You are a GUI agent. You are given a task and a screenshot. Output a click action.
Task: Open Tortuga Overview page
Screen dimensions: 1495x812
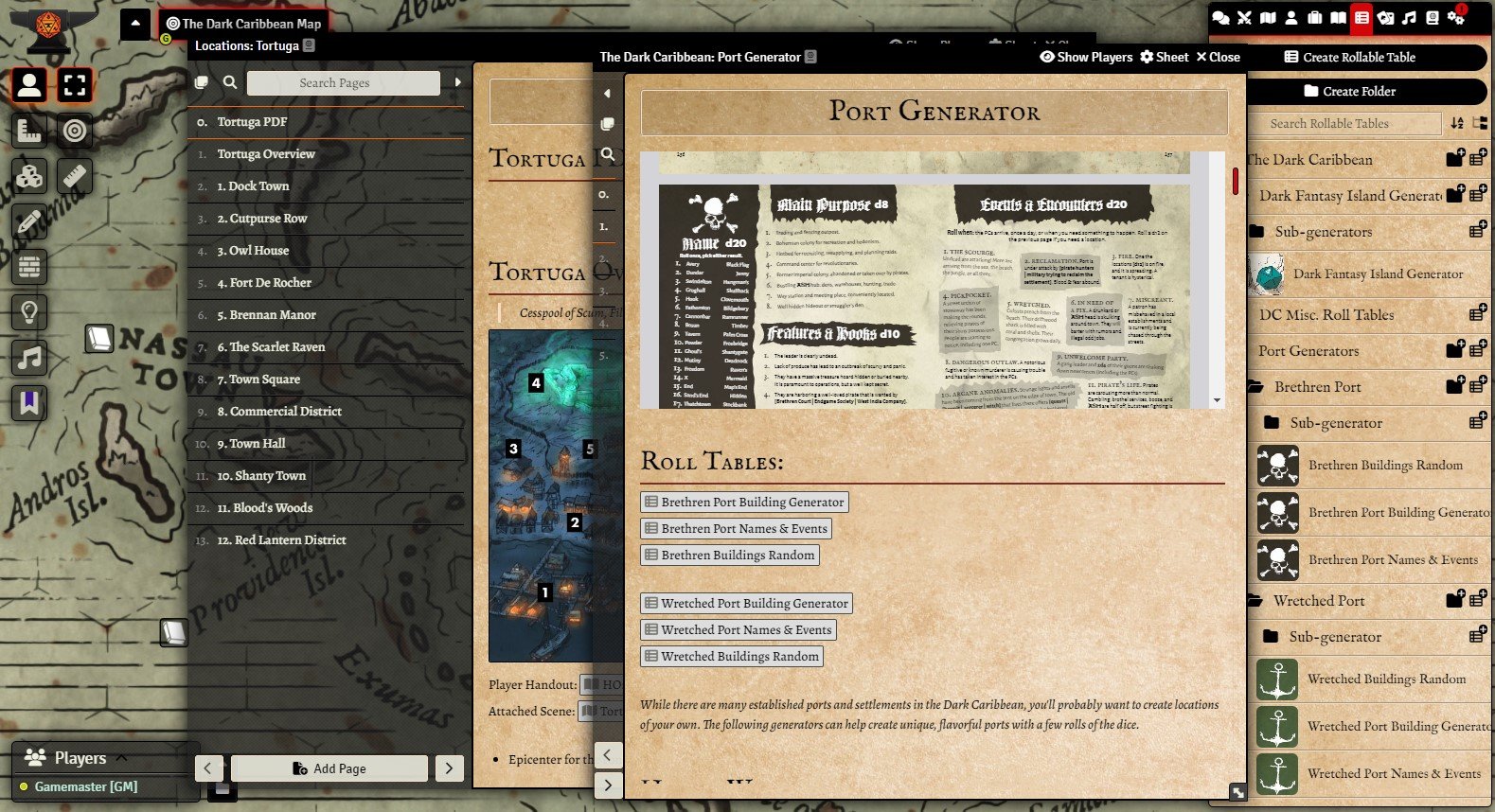[x=326, y=154]
